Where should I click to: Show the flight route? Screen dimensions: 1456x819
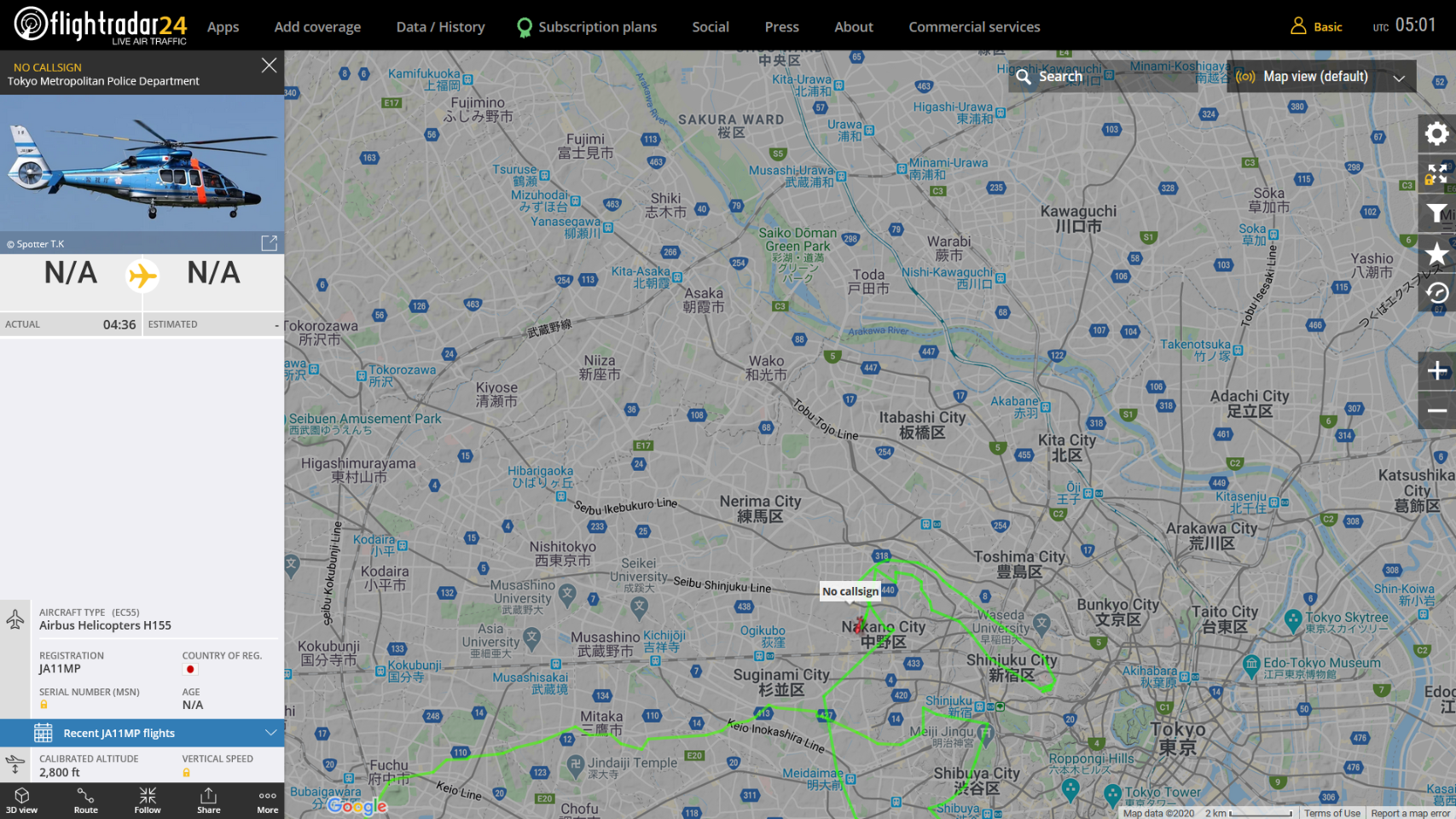(x=85, y=801)
